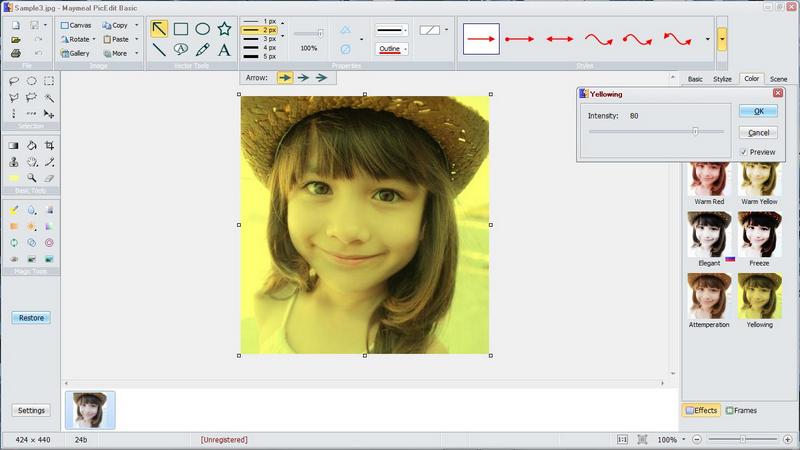This screenshot has height=450, width=800.
Task: Select the Sample3 thumbnail in filmstrip
Action: 90,410
